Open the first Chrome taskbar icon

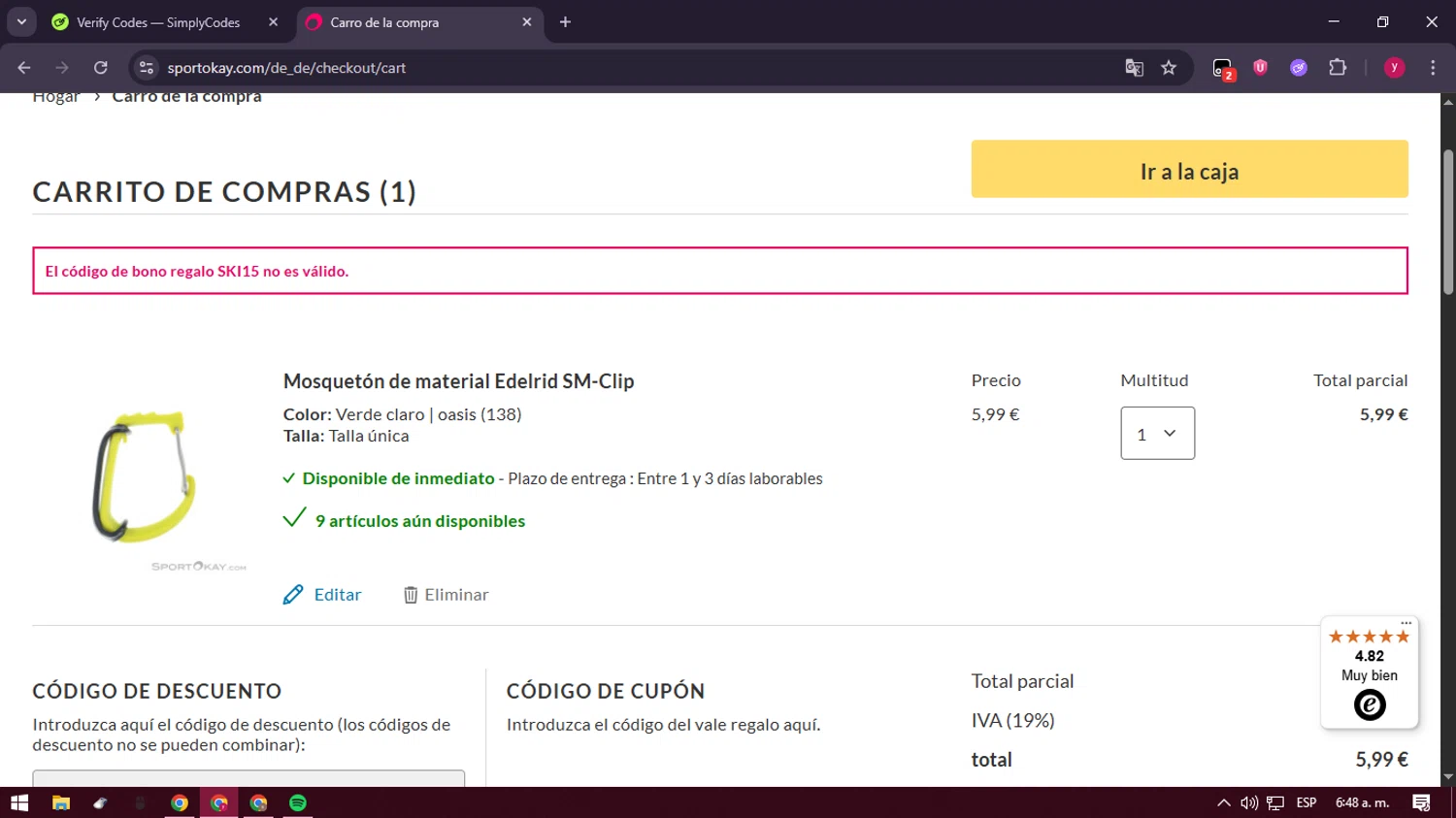pyautogui.click(x=180, y=802)
